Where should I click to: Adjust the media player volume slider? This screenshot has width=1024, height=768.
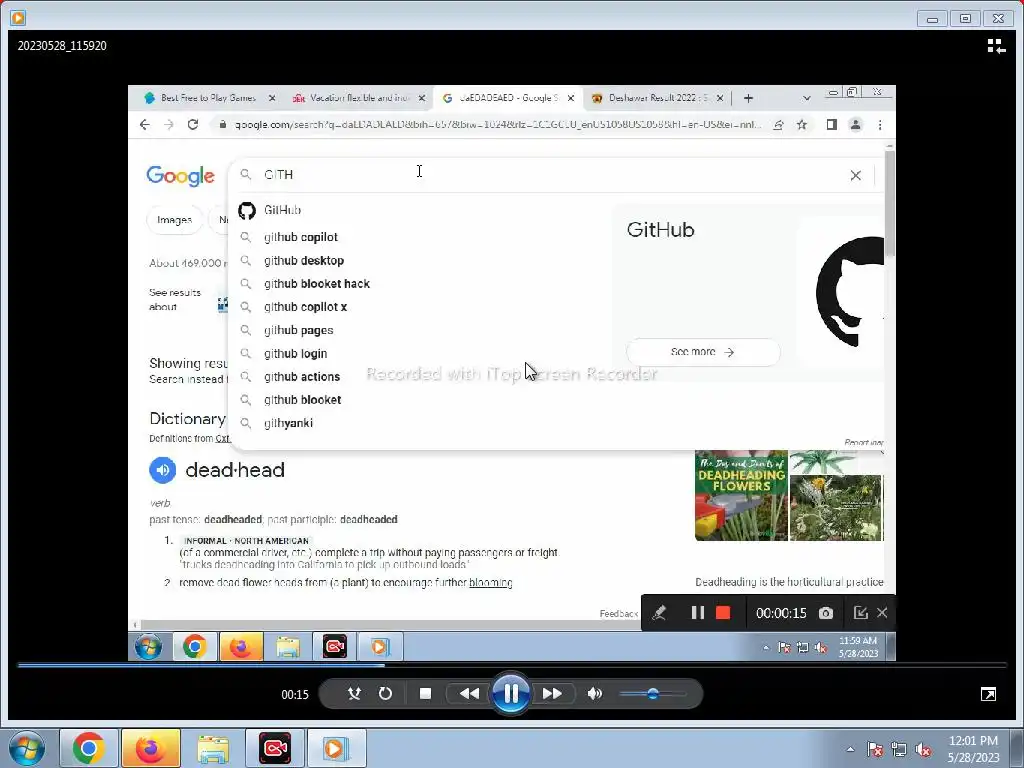[652, 694]
